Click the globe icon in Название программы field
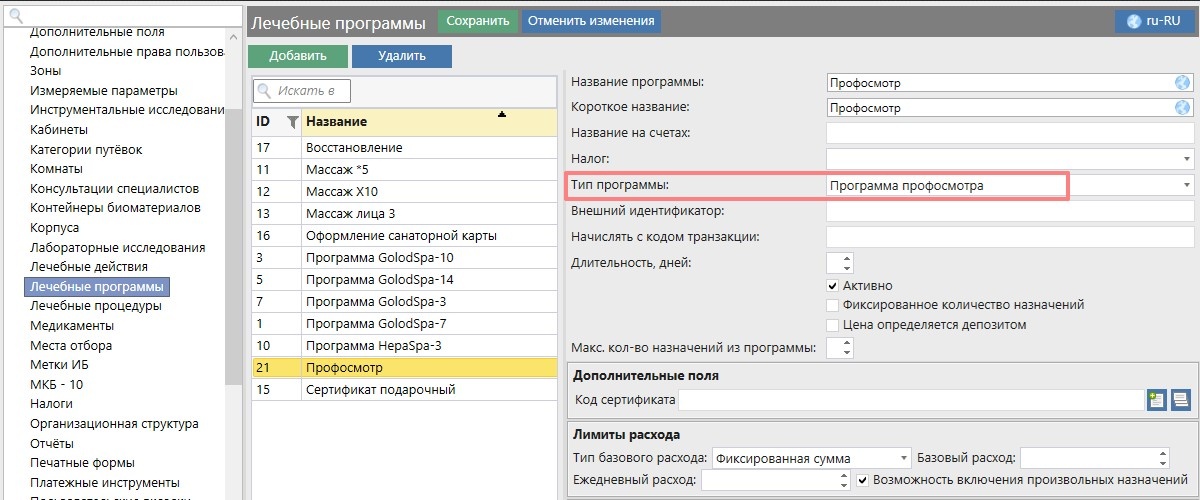Viewport: 1200px width, 500px height. tap(1182, 83)
